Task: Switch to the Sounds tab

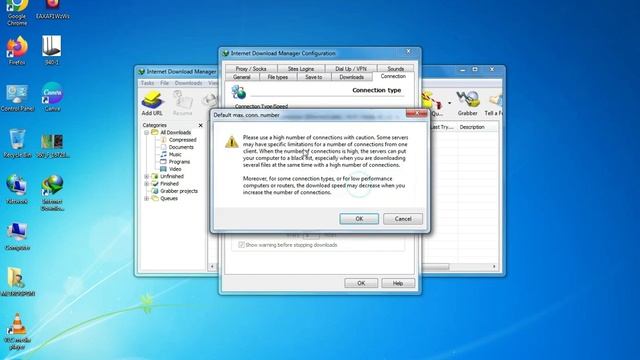Action: click(x=395, y=69)
